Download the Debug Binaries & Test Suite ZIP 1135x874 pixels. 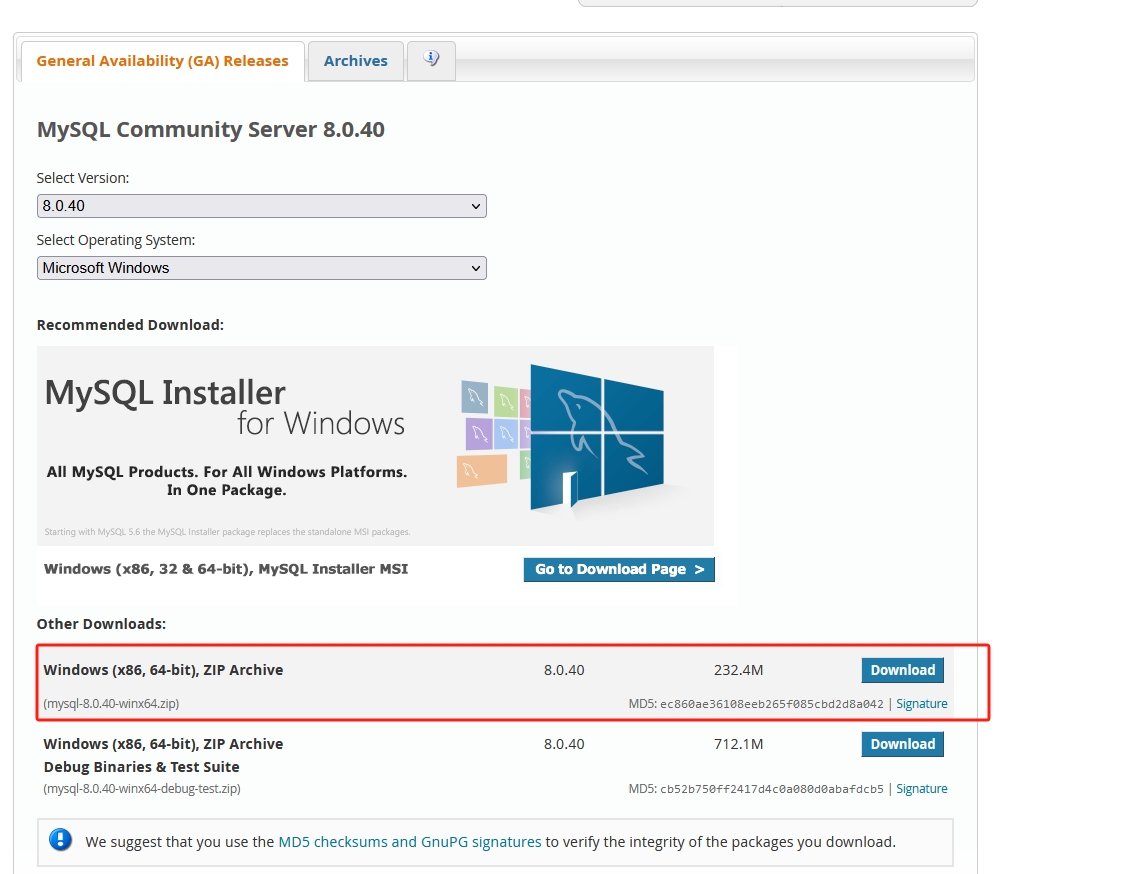902,744
